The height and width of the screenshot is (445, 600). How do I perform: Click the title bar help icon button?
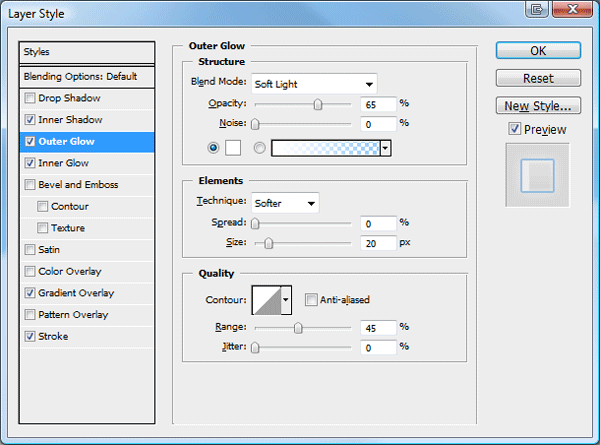538,9
